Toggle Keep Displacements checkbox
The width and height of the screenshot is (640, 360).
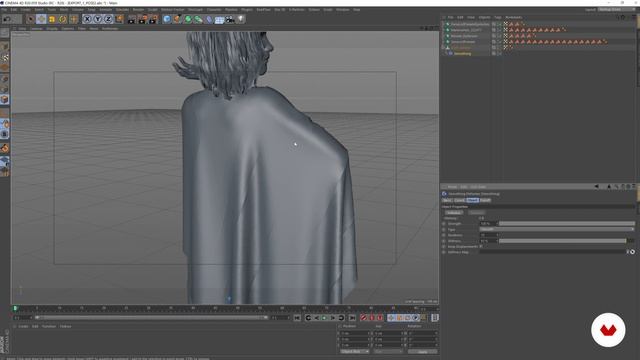coord(481,247)
